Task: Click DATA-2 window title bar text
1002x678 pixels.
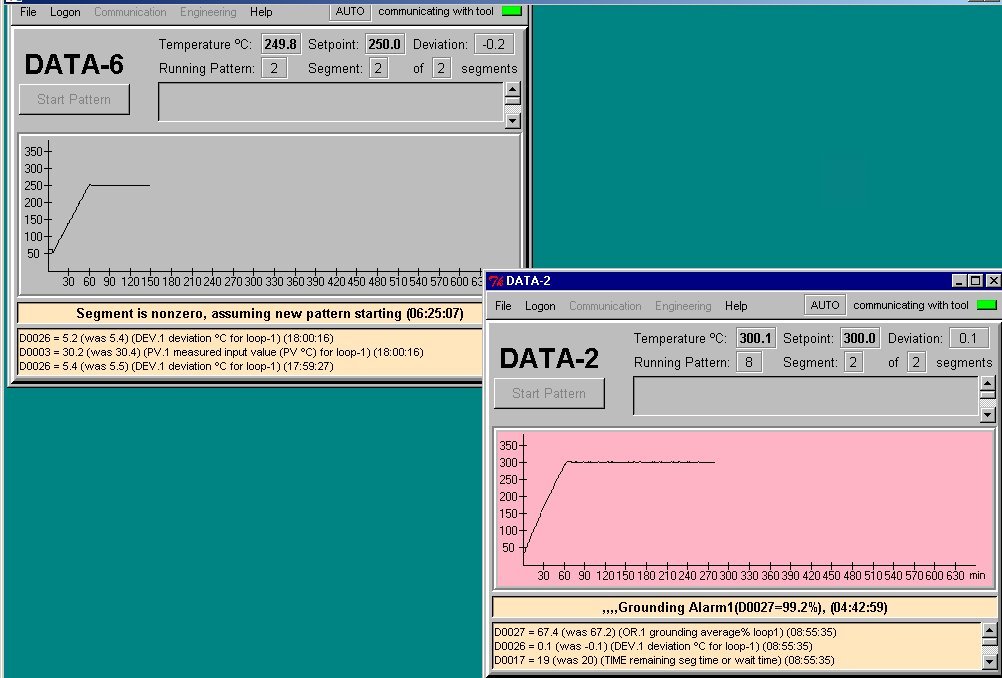Action: (528, 281)
